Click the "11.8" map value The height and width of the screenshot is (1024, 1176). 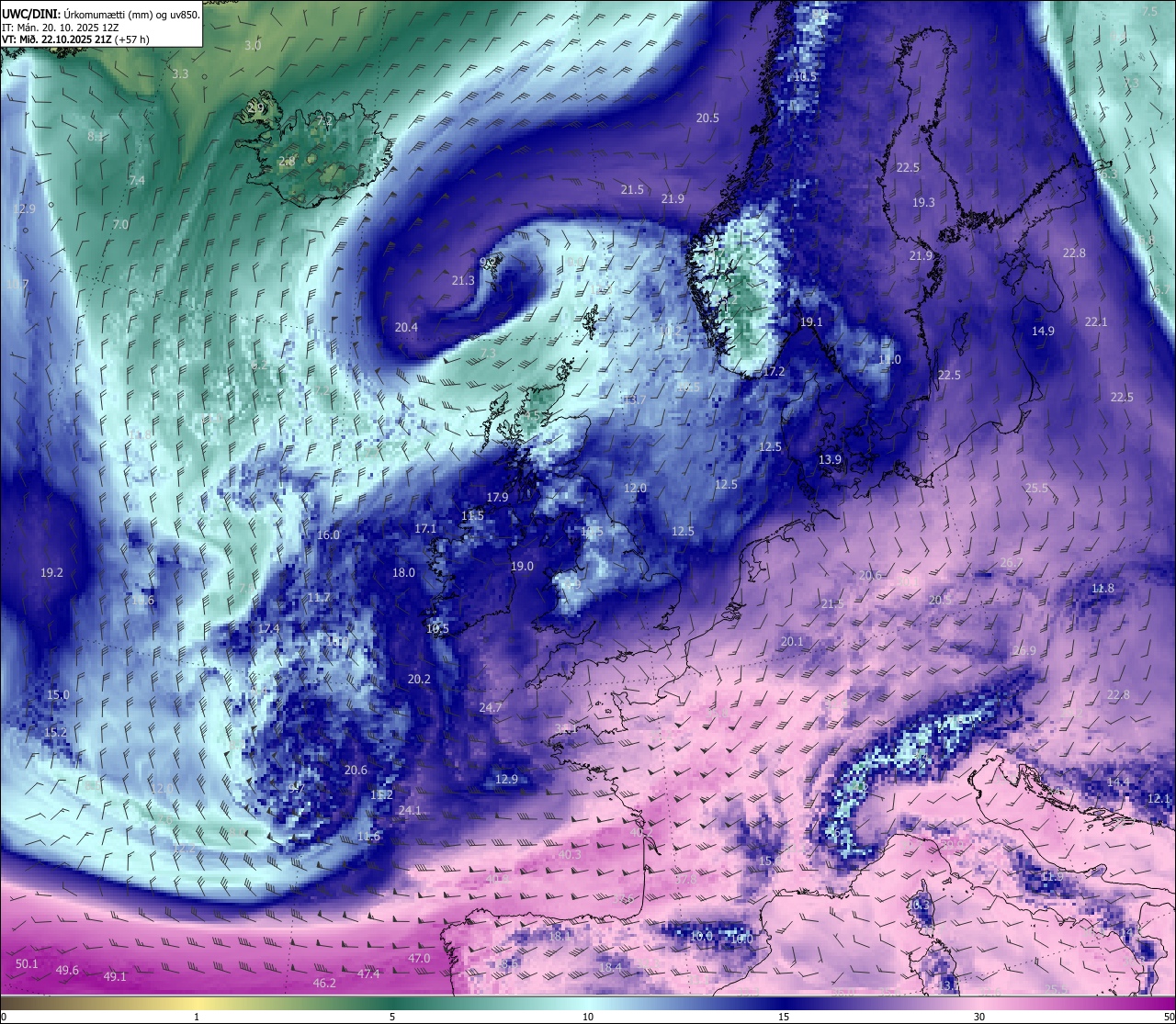pos(1102,588)
